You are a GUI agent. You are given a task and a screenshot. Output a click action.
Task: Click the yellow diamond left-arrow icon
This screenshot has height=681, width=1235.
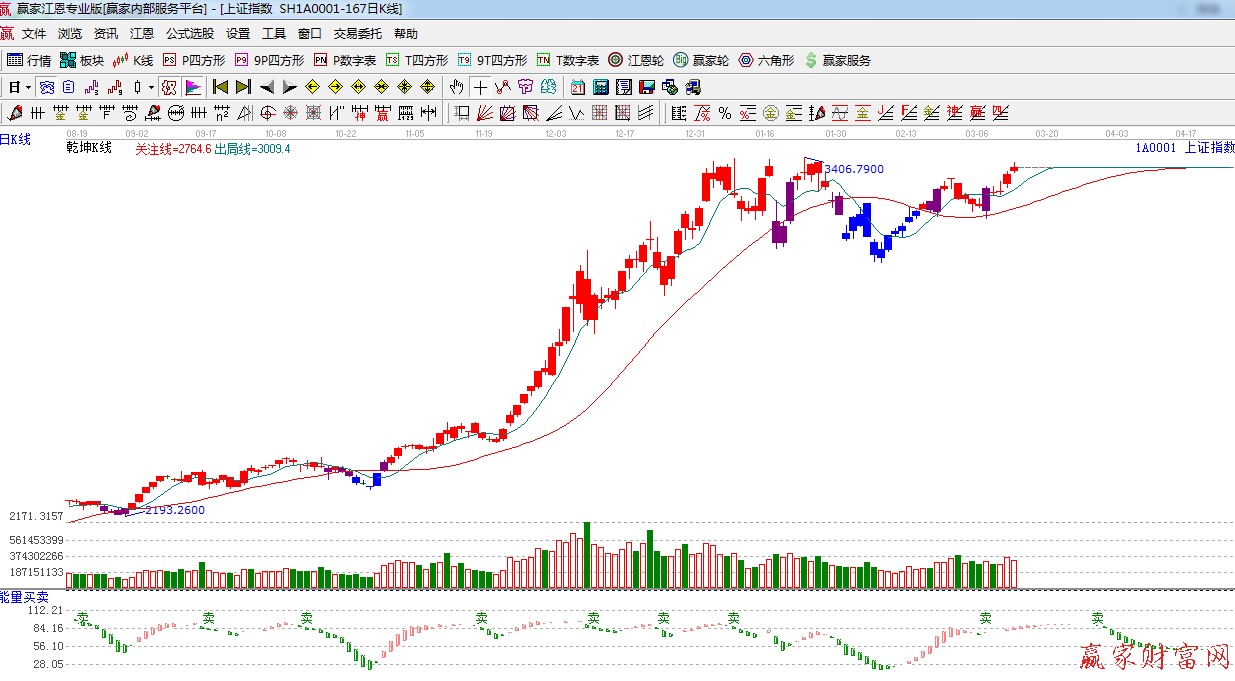coord(312,87)
